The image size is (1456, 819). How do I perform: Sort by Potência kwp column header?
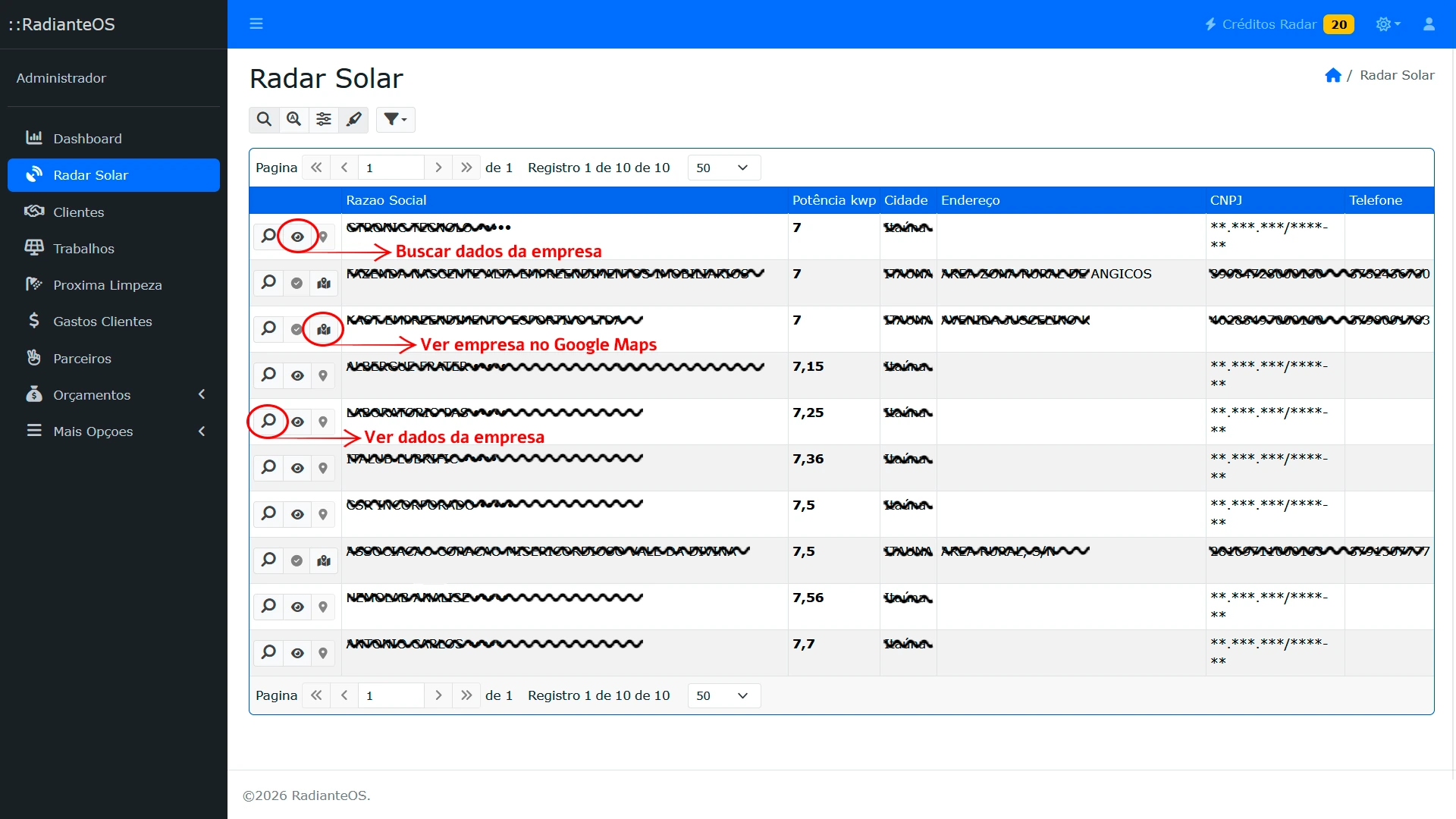(833, 200)
